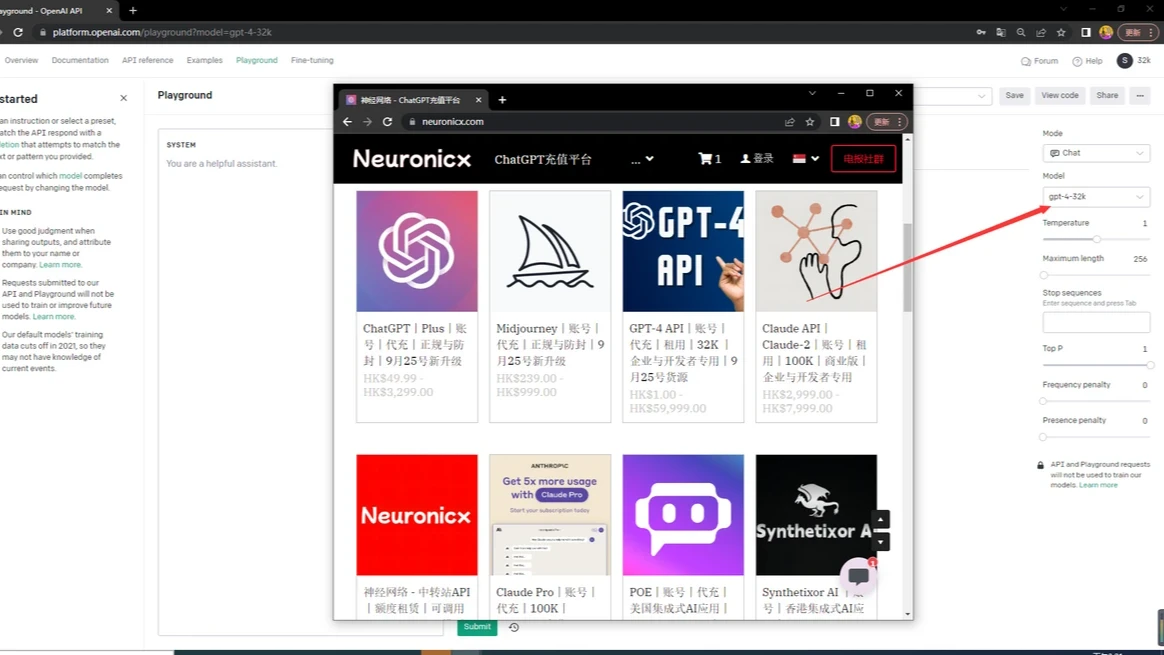Screen dimensions: 1164x655
Task: Open the Examples nav item
Action: click(205, 60)
